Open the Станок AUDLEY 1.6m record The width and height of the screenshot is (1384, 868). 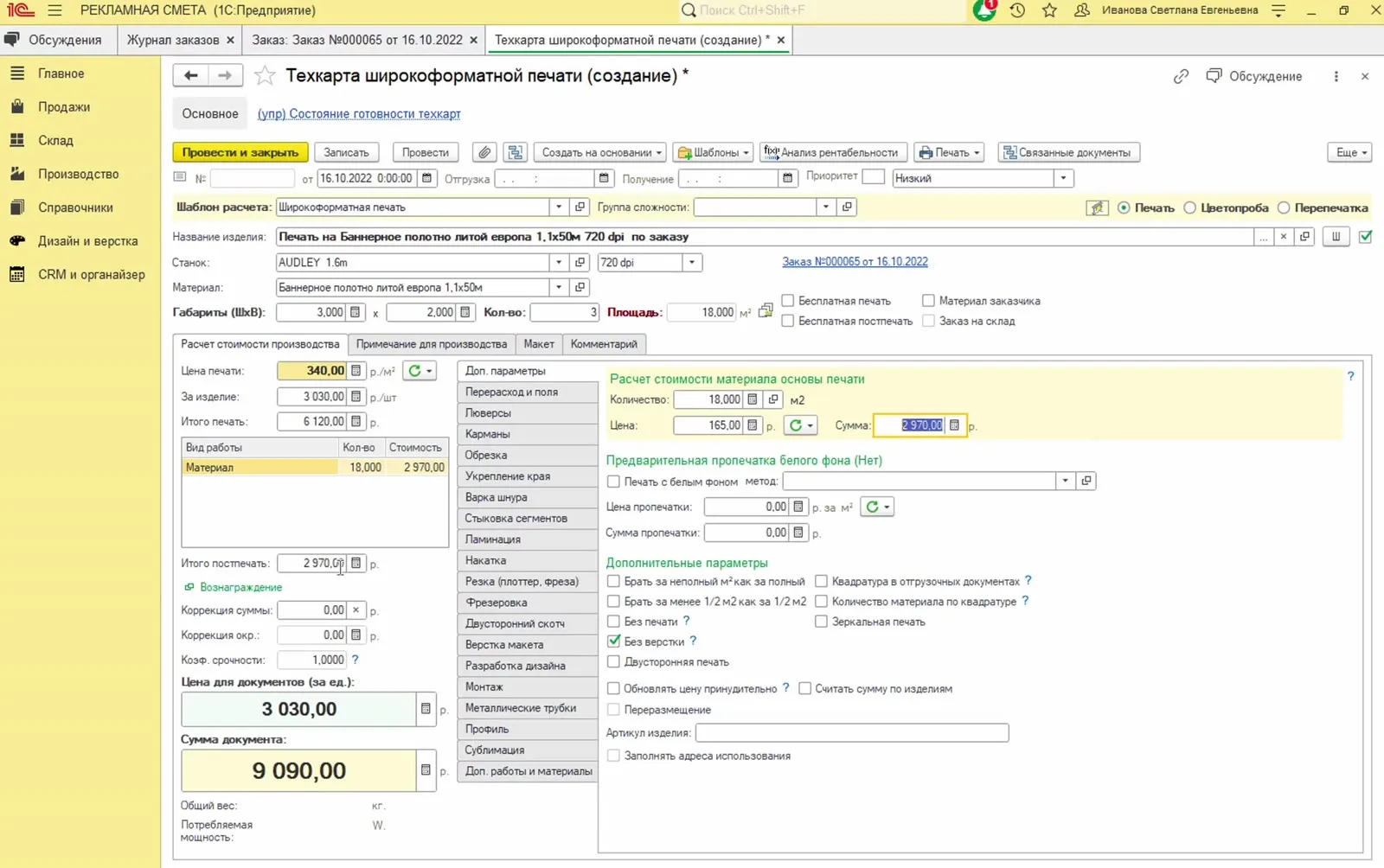(580, 262)
